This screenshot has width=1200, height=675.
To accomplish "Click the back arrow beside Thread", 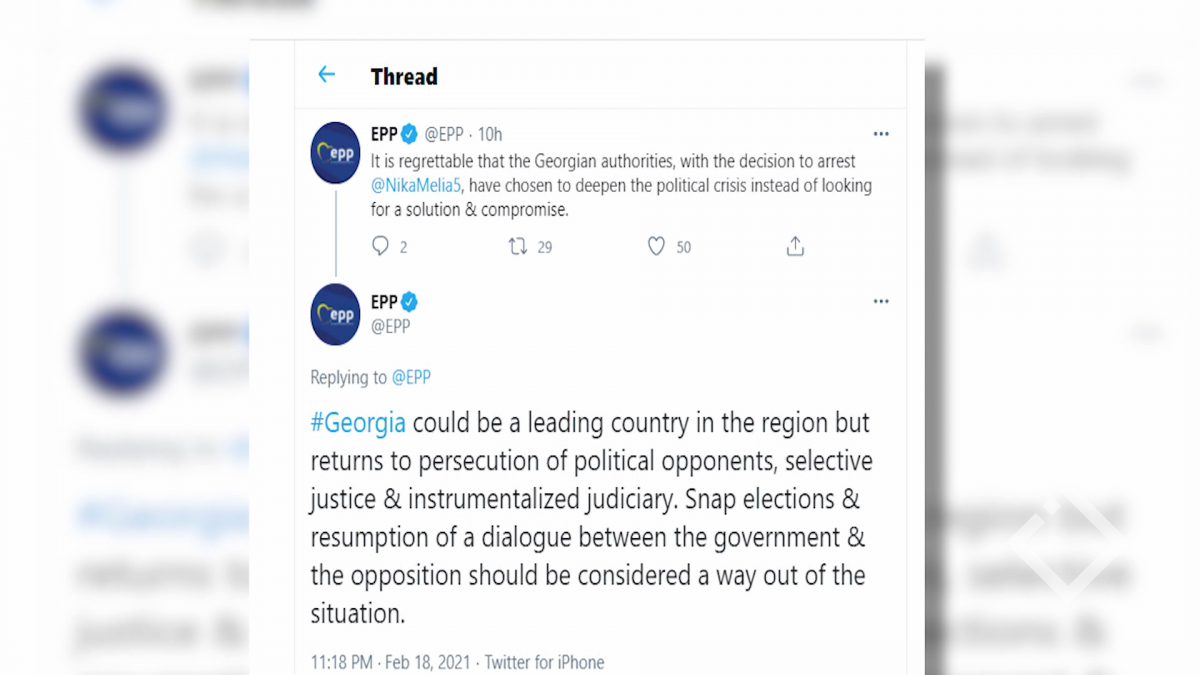I will [326, 75].
